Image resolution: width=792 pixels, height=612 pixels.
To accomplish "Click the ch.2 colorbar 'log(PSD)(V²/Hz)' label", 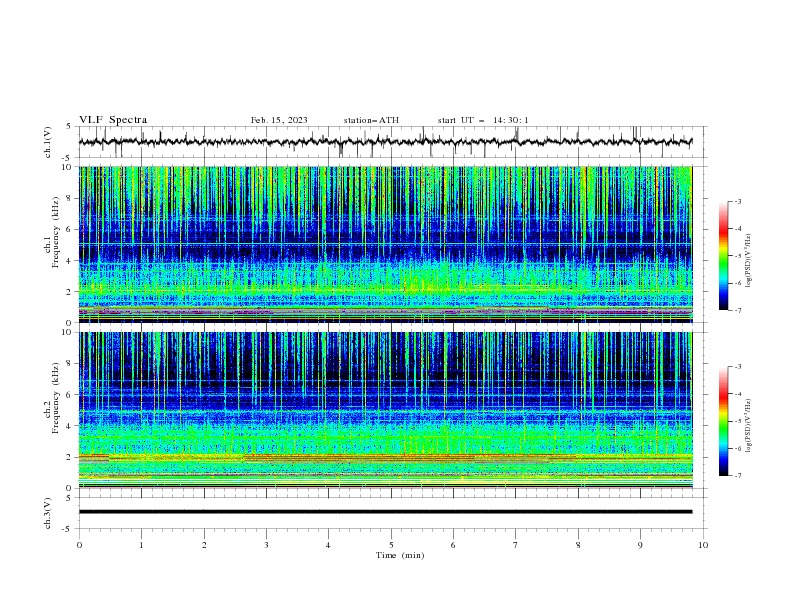I will pos(748,425).
